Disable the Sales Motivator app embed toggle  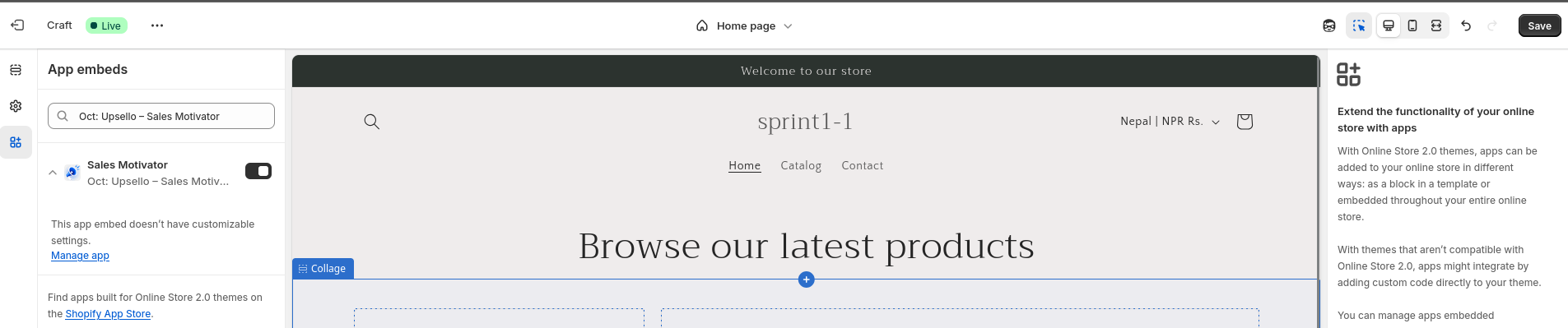[258, 171]
